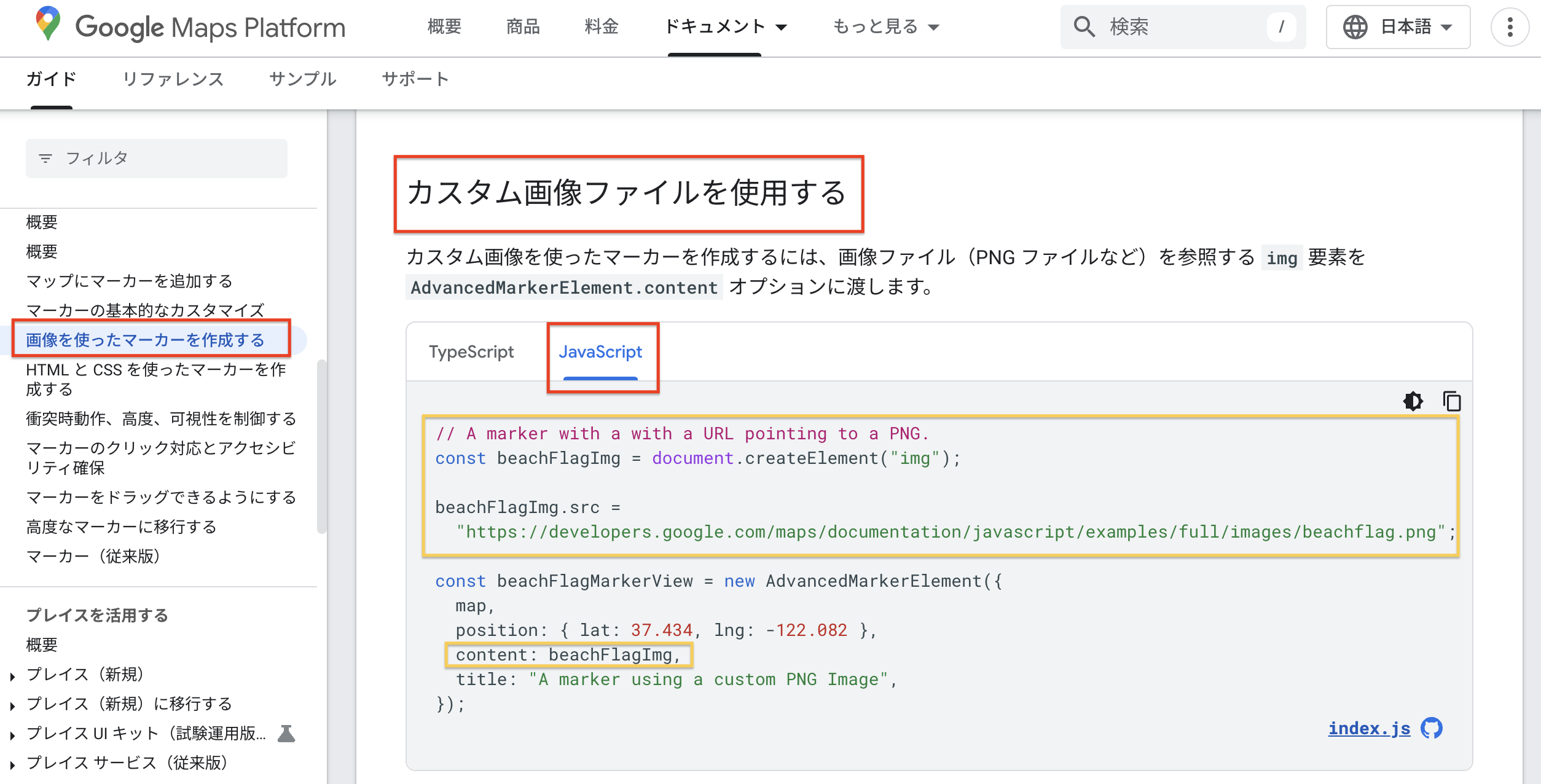
Task: Click the globe language icon
Action: 1355,27
